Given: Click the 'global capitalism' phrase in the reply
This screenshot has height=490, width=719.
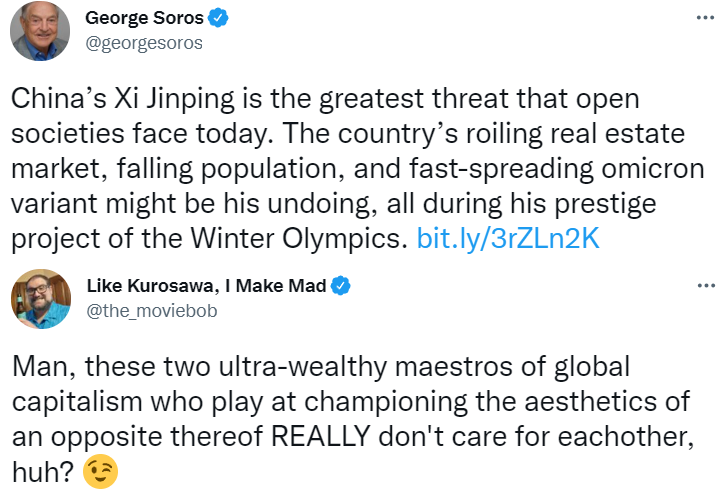Looking at the screenshot, I should click(321, 384).
